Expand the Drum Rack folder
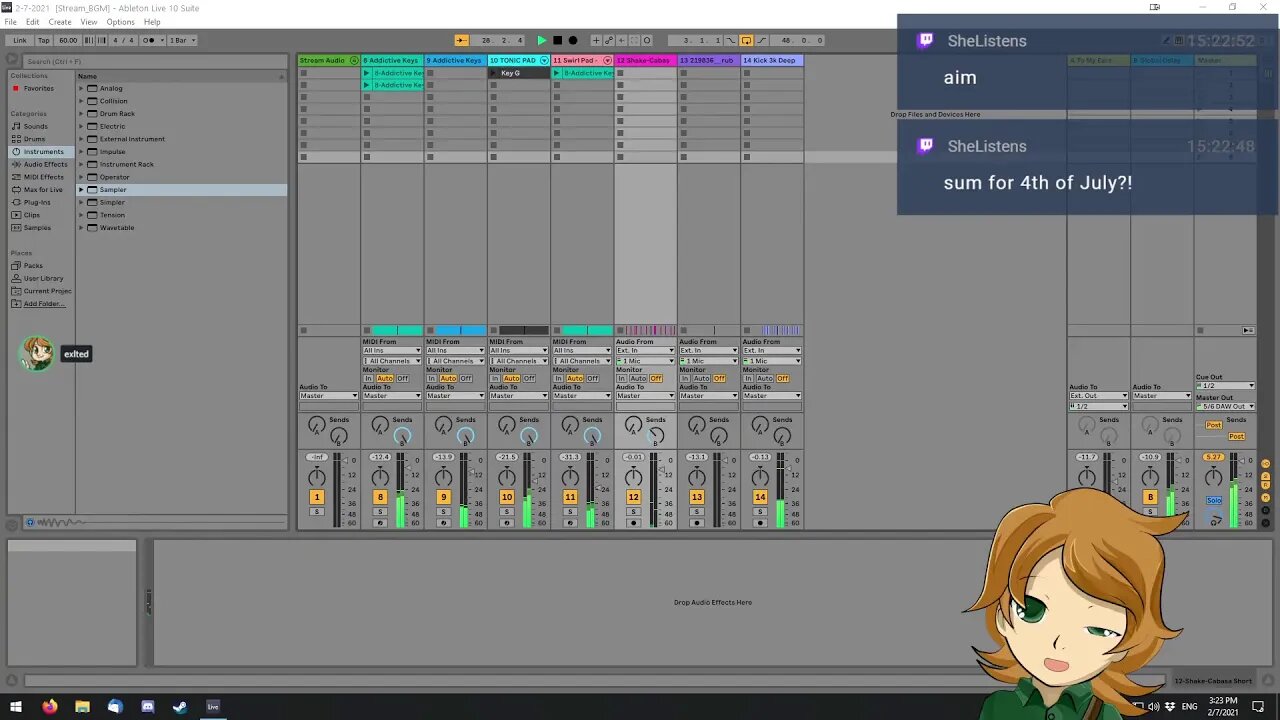 pos(82,113)
